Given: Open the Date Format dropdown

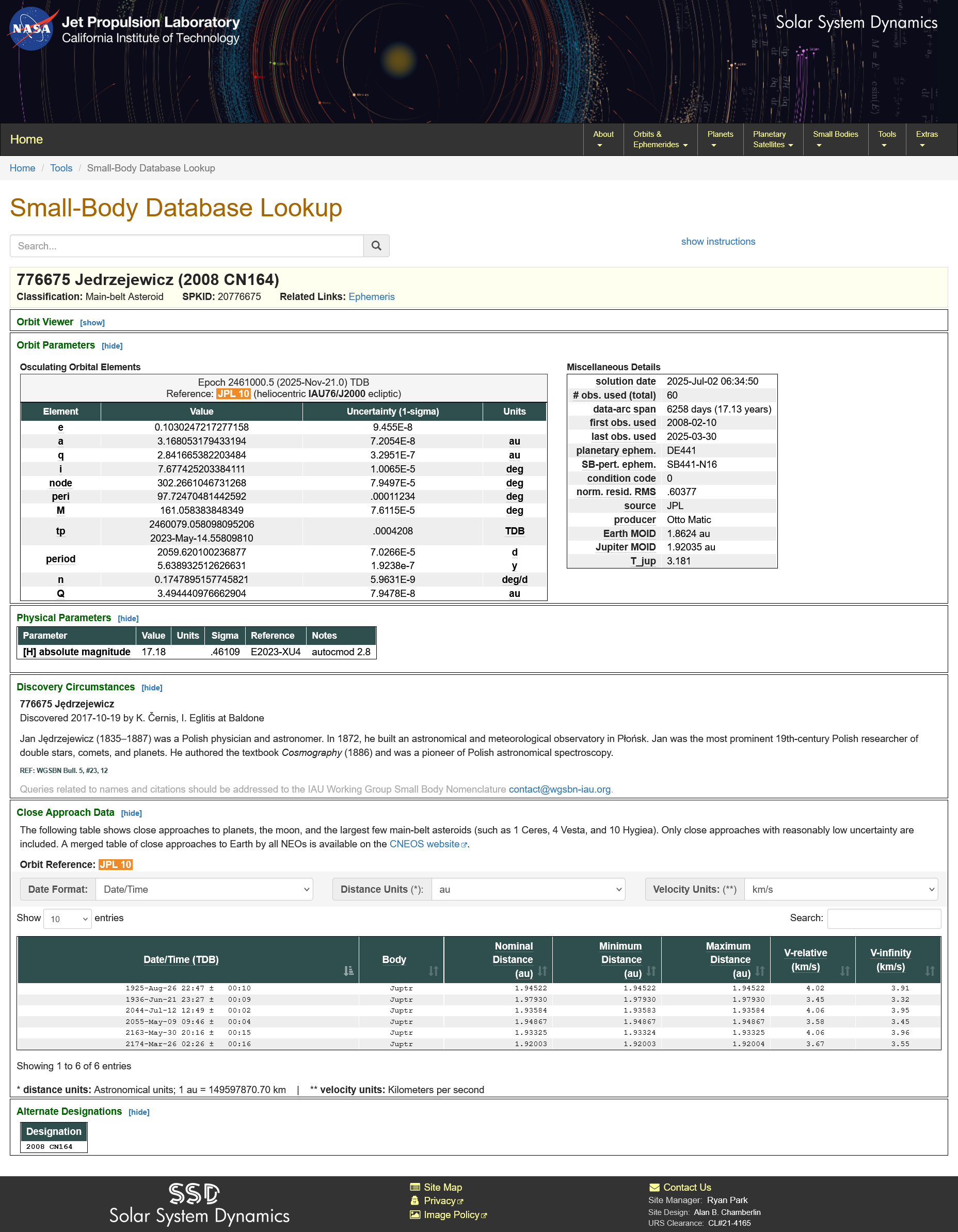Looking at the screenshot, I should click(x=204, y=889).
